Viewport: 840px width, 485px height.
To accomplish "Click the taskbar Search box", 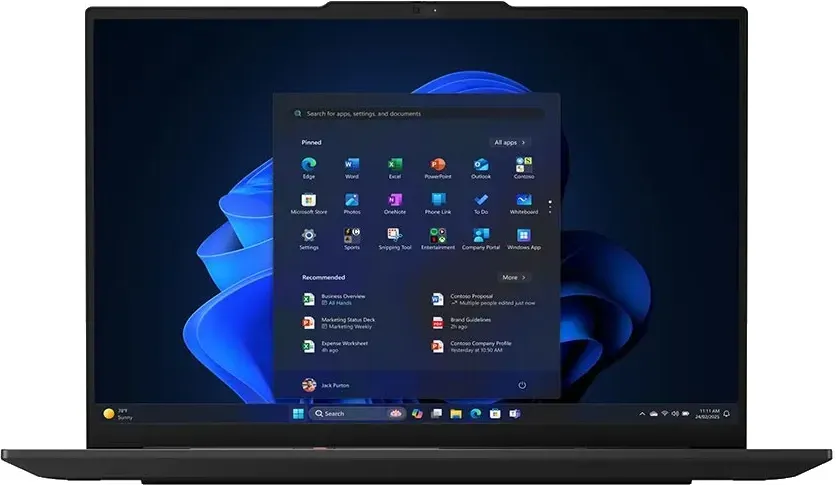I will coord(356,413).
